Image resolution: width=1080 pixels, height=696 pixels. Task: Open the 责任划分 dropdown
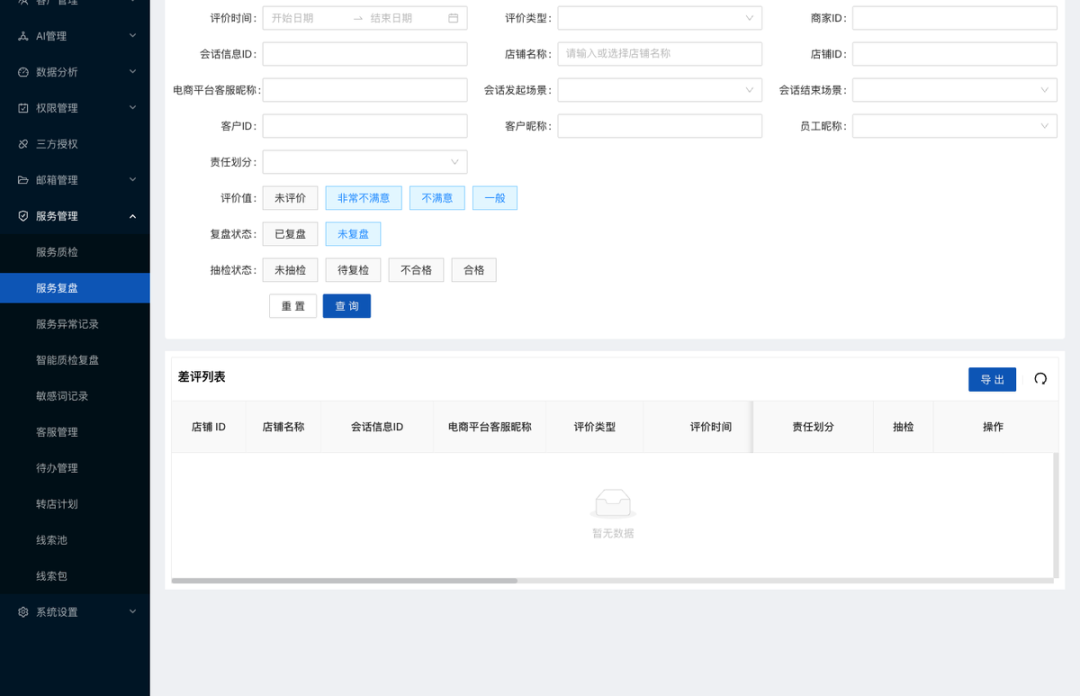[365, 162]
